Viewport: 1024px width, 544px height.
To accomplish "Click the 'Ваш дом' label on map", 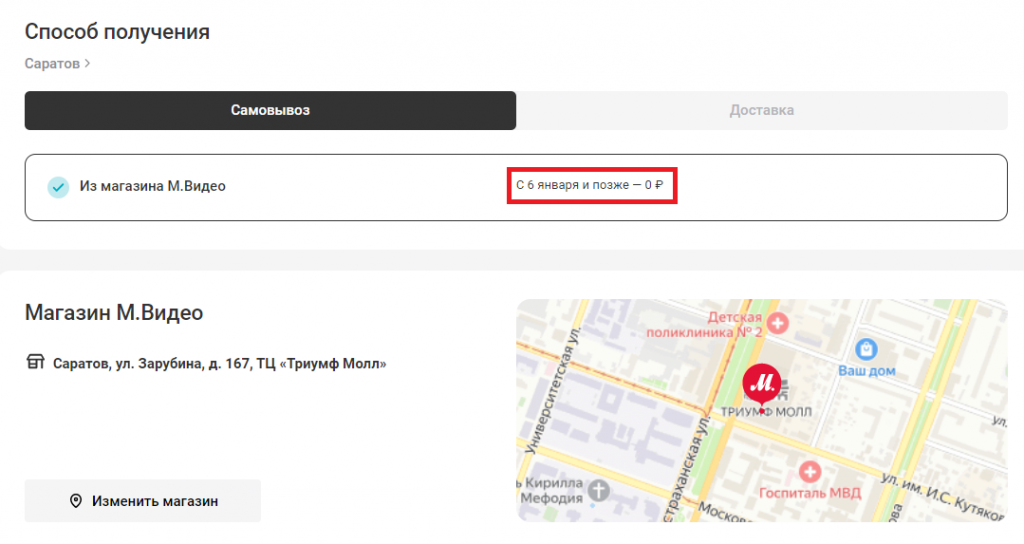I will pos(867,371).
